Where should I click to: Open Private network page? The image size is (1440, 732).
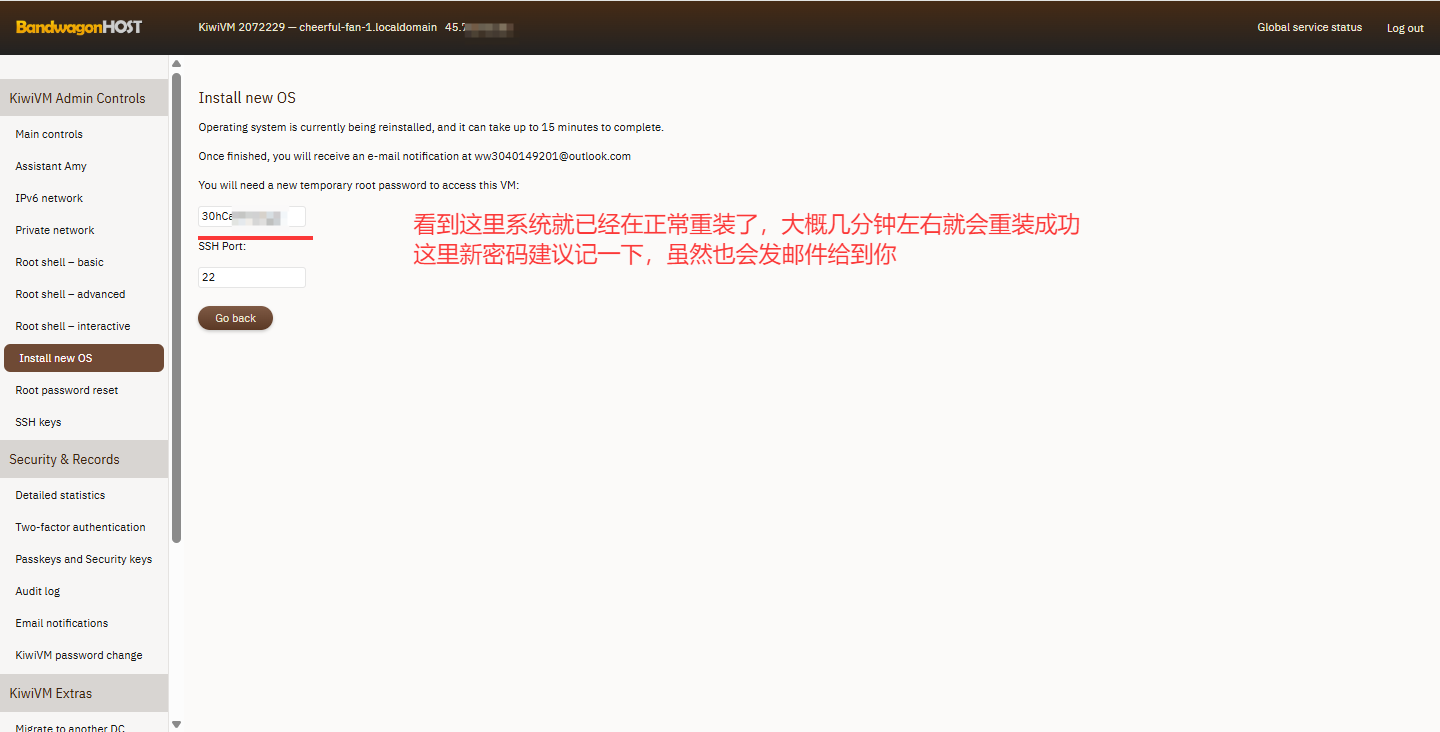pos(55,230)
